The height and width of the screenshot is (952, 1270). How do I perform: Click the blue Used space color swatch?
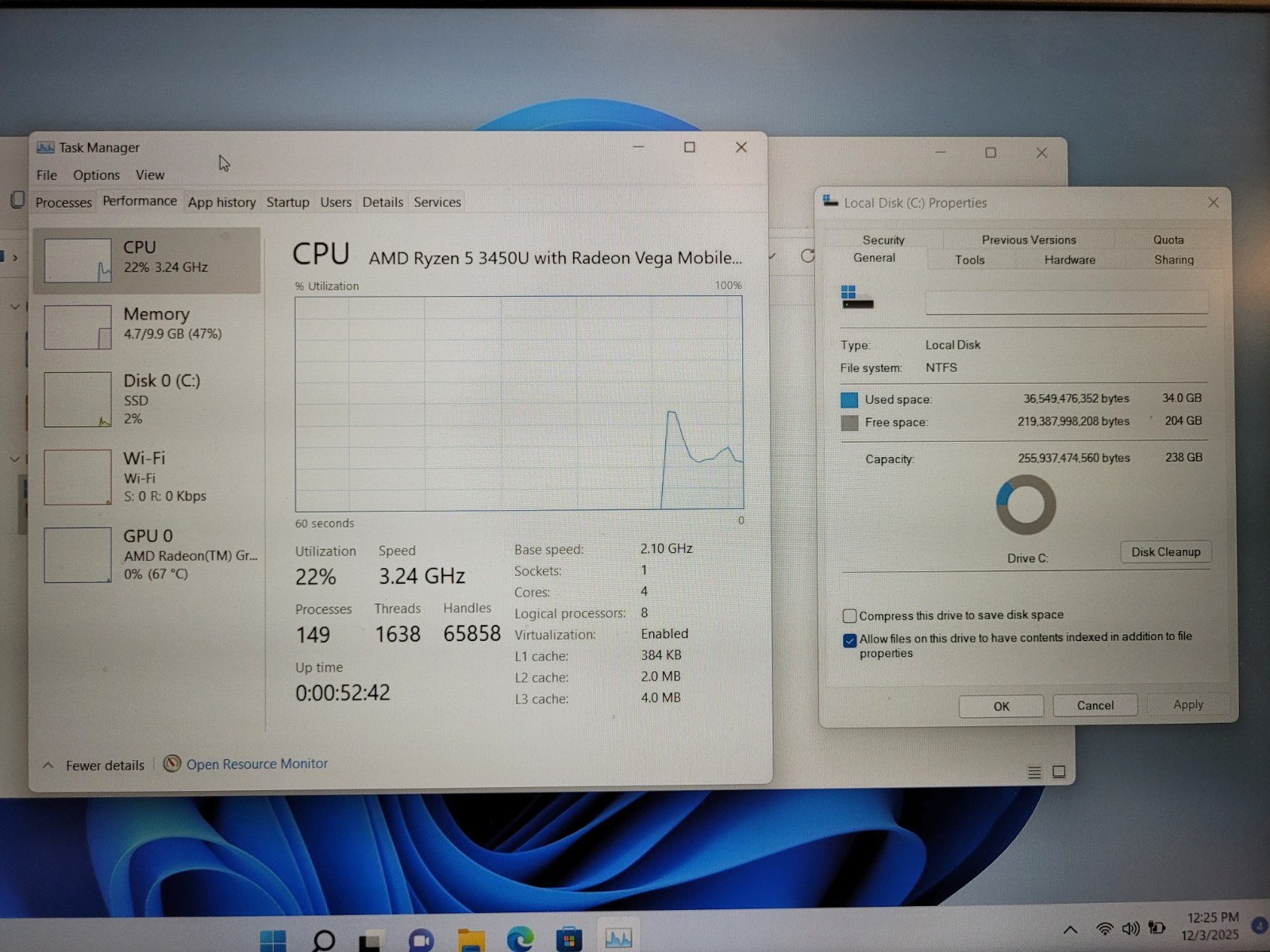point(849,400)
